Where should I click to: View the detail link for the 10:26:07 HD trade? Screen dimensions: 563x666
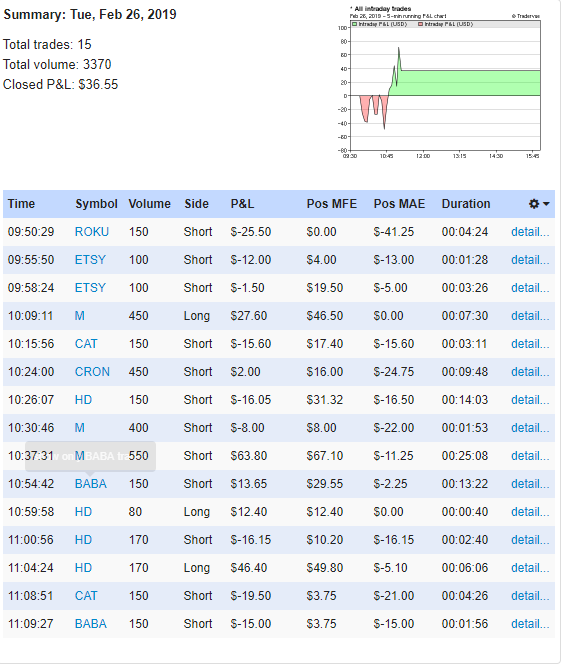point(530,400)
